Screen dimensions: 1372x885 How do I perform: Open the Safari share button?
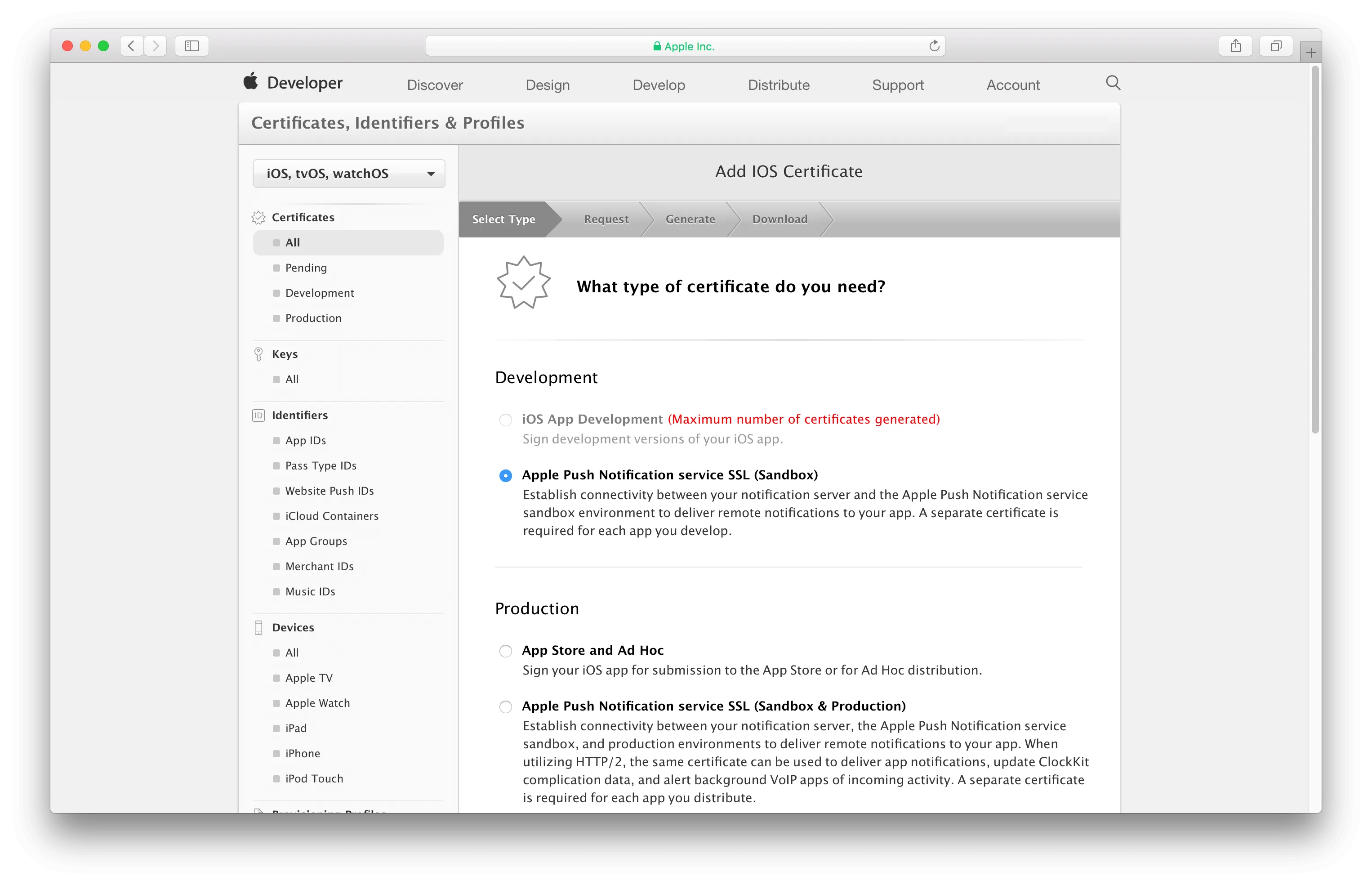tap(1235, 46)
